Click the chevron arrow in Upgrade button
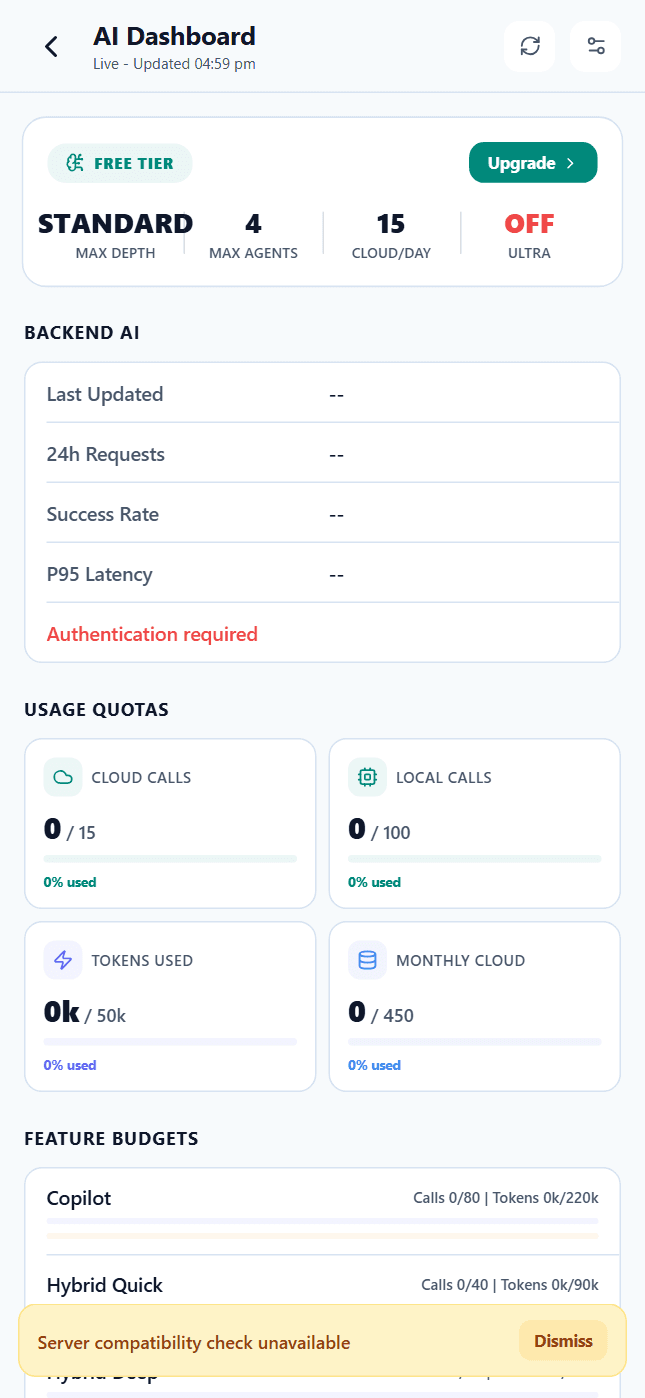 pos(571,164)
